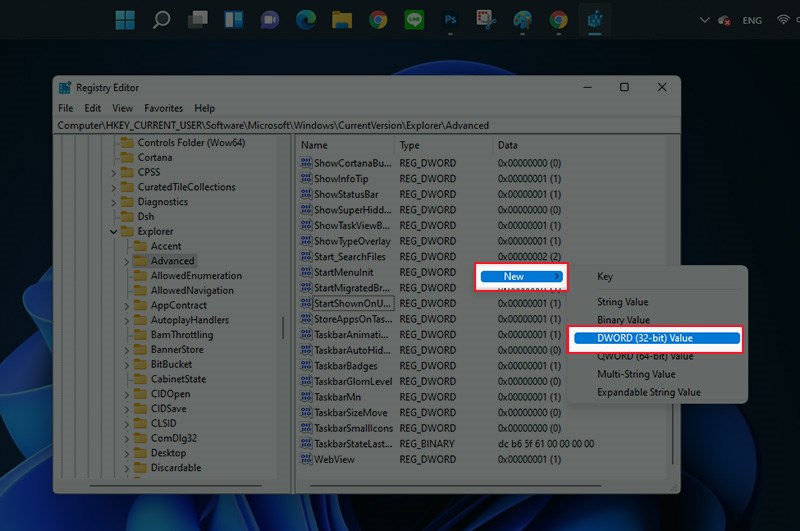This screenshot has height=531, width=800.
Task: Select String Value in the New submenu
Action: (x=622, y=302)
